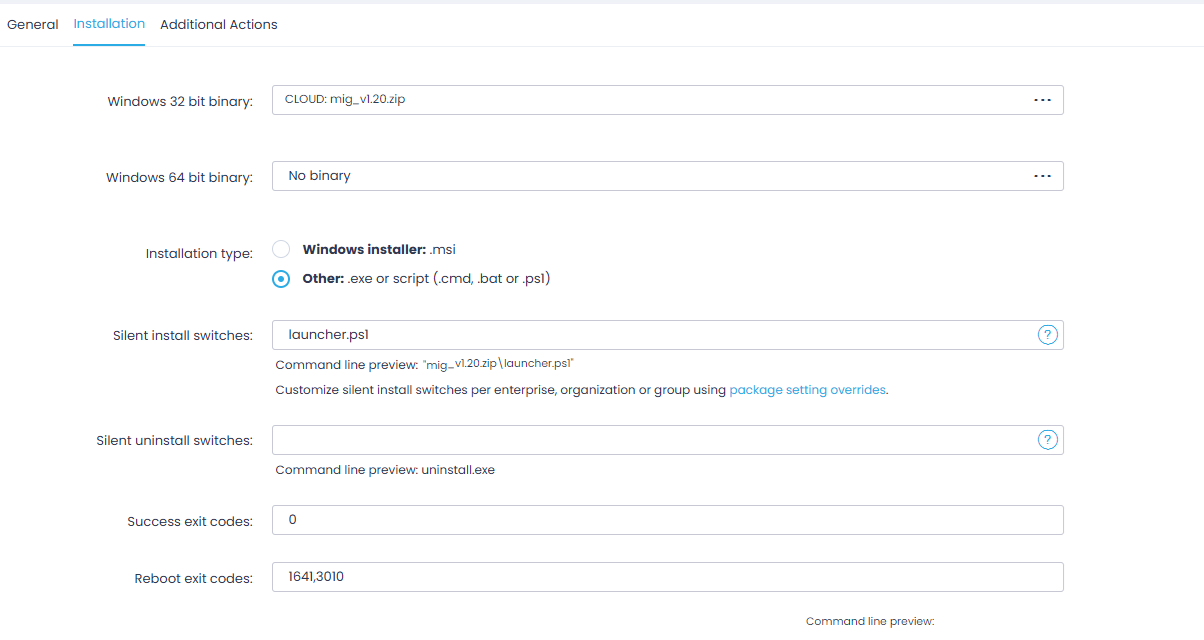Click the 'Customize silent install switches' sentence
Image resolution: width=1204 pixels, height=640 pixels.
click(582, 390)
